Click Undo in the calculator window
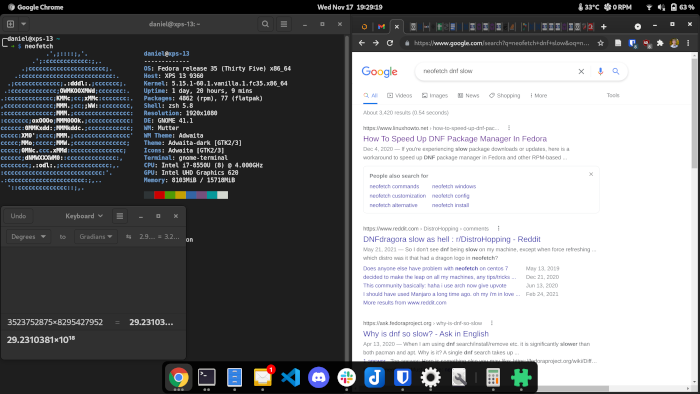 point(18,216)
